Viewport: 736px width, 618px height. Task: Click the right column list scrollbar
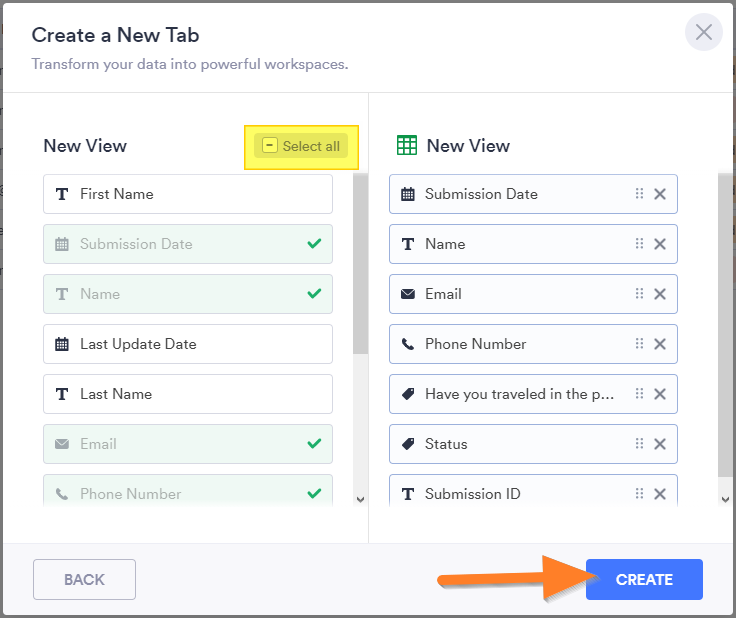tap(725, 330)
